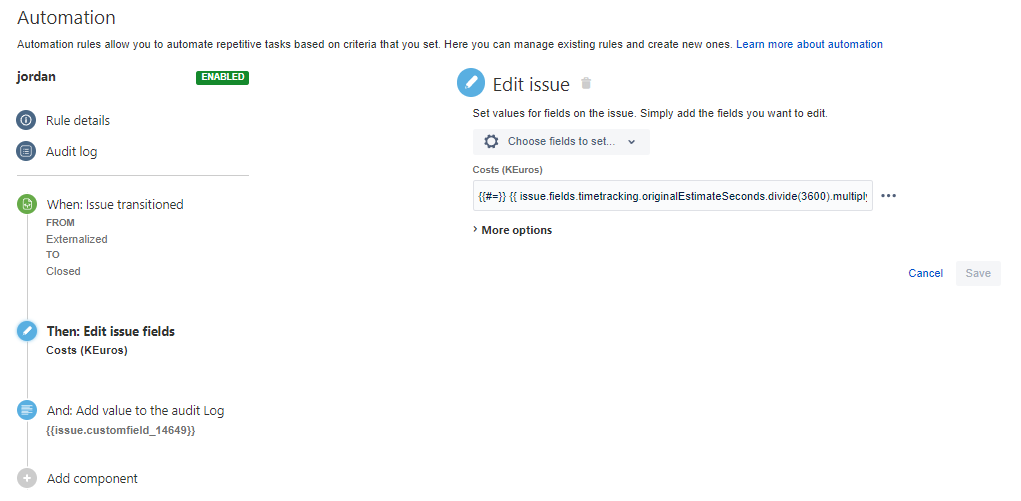This screenshot has height=501, width=1021.
Task: Select the blue pencil Edit issue fields icon
Action: [x=27, y=331]
